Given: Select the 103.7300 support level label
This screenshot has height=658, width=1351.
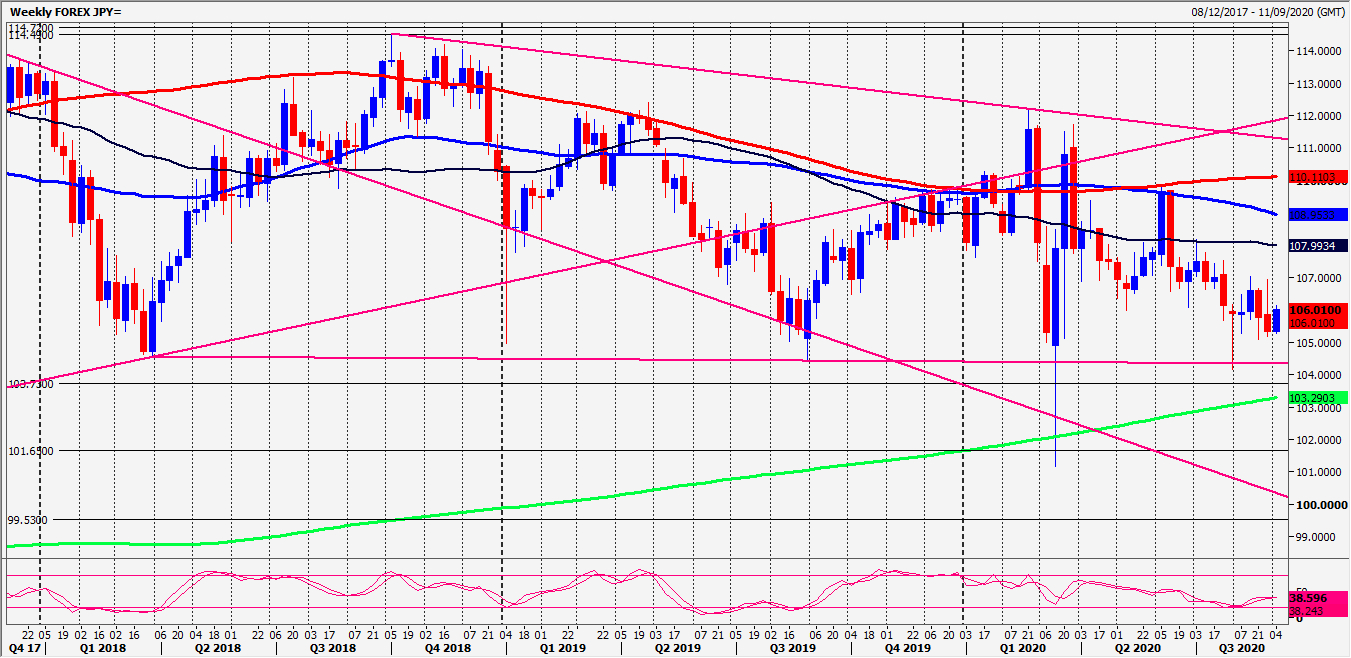Looking at the screenshot, I should tap(28, 384).
